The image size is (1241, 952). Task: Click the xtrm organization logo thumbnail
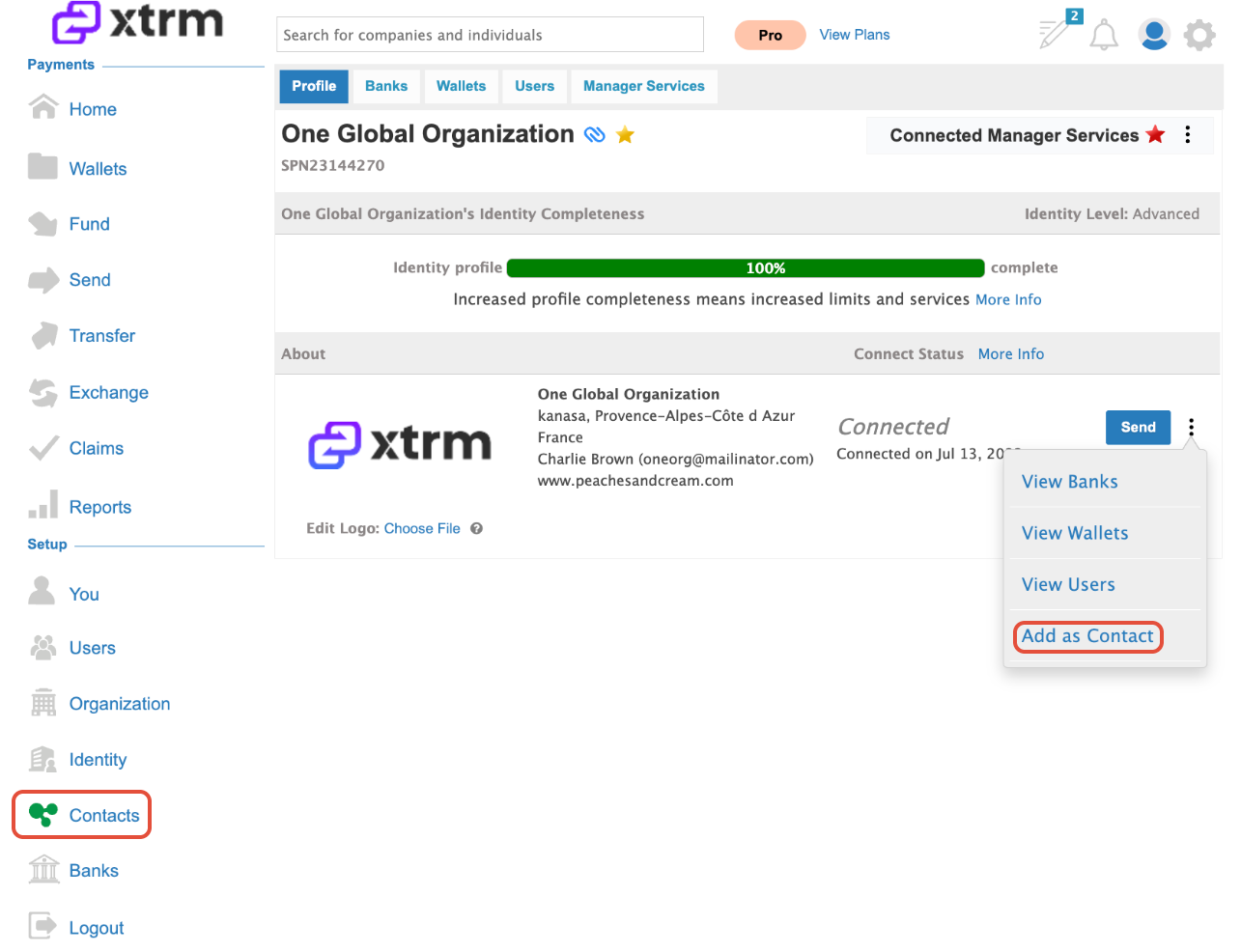pyautogui.click(x=400, y=444)
